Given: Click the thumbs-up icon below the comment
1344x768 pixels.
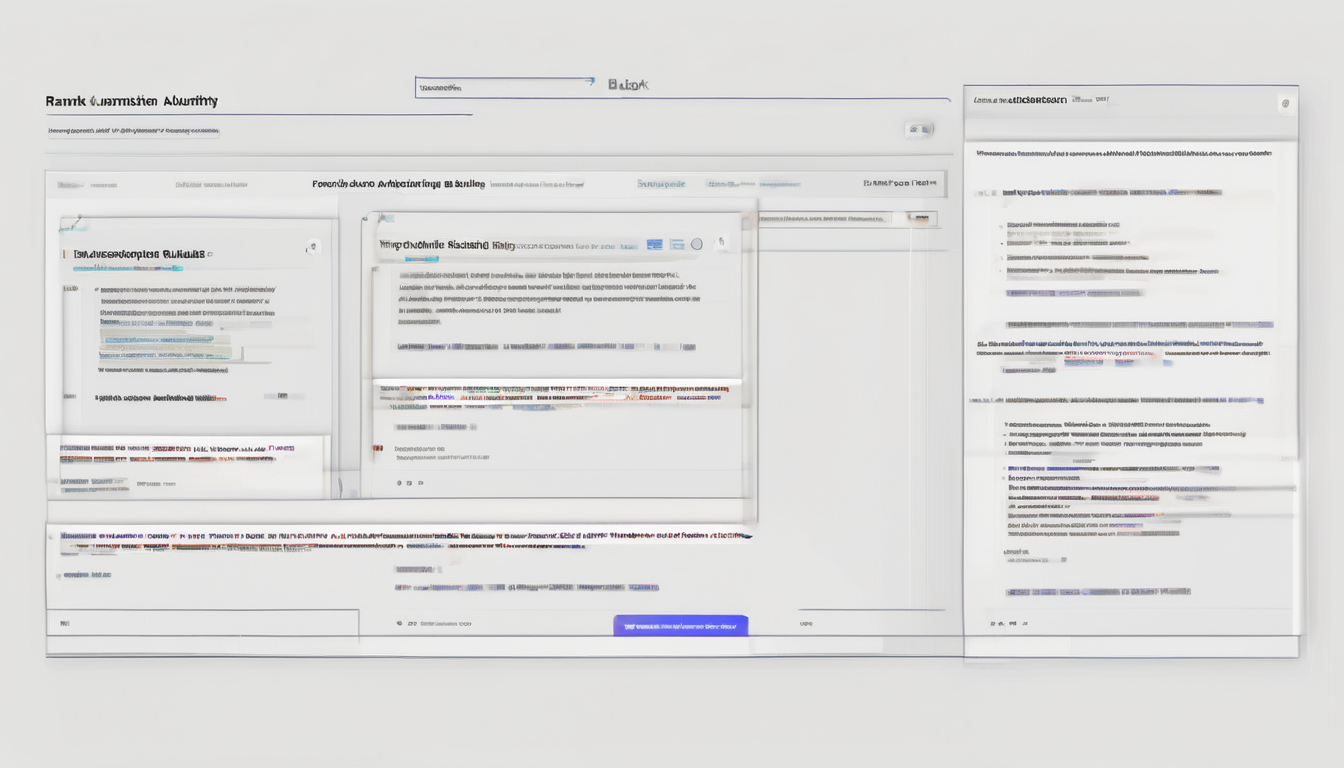Looking at the screenshot, I should (399, 483).
